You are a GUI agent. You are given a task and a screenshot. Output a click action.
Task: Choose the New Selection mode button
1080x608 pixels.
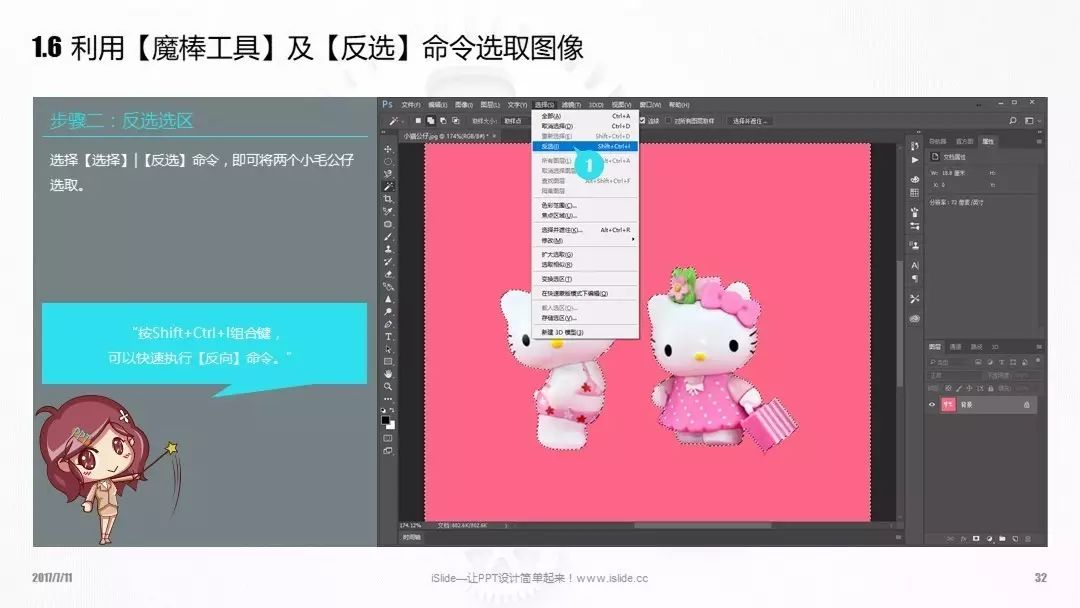pos(418,120)
